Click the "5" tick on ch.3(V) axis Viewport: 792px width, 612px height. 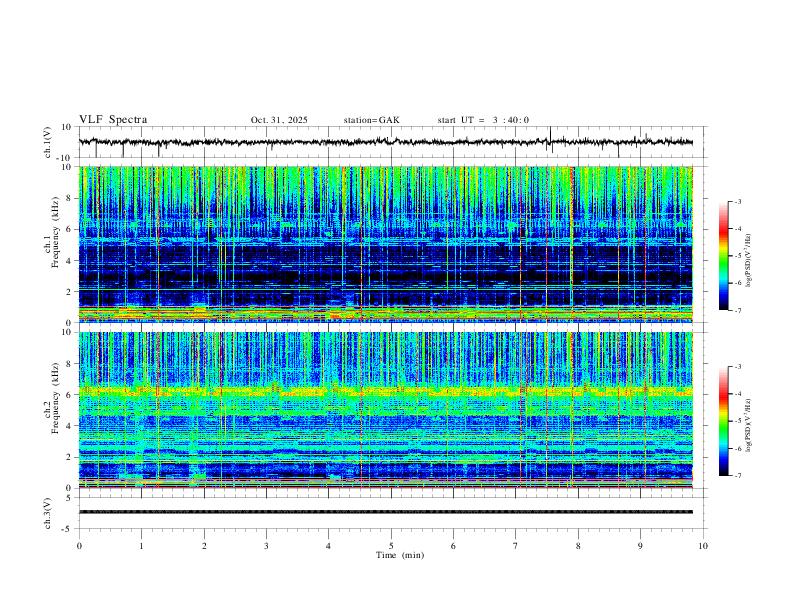tap(70, 498)
